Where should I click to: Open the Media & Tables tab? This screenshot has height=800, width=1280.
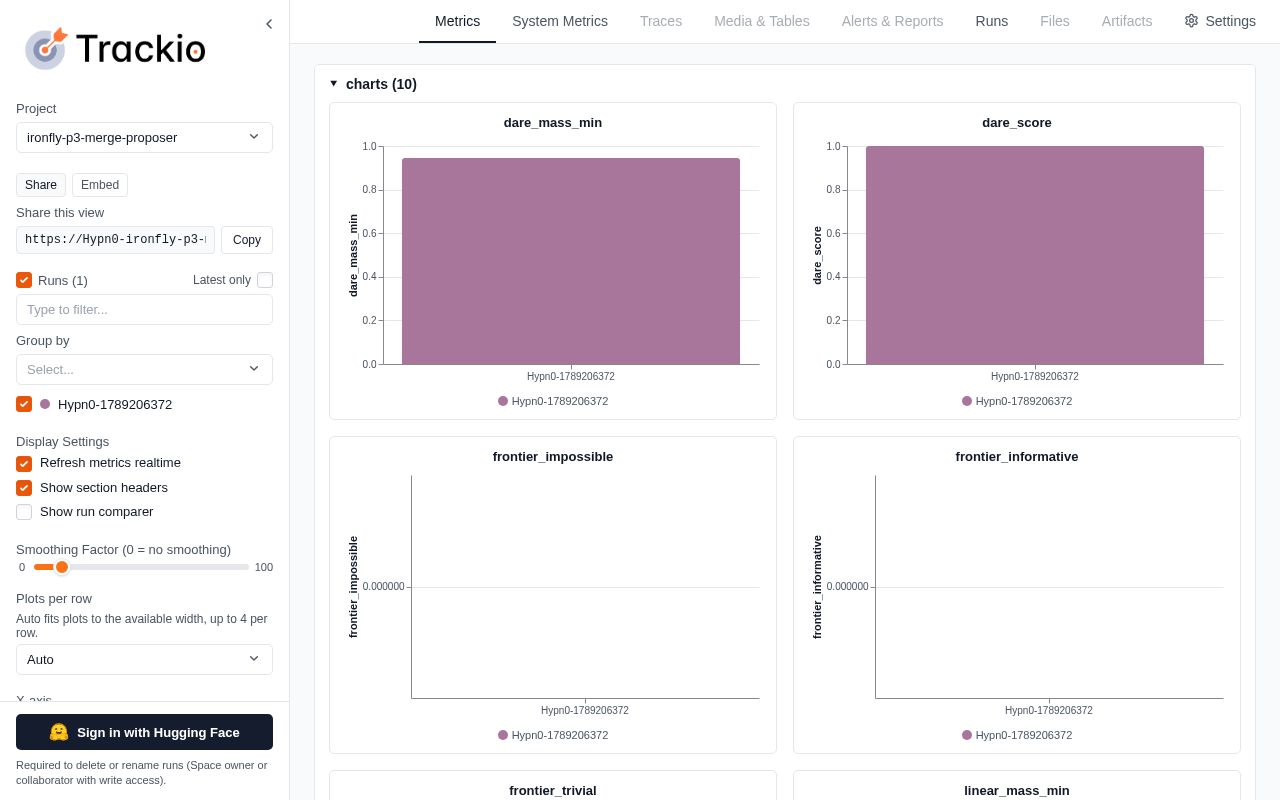[762, 21]
